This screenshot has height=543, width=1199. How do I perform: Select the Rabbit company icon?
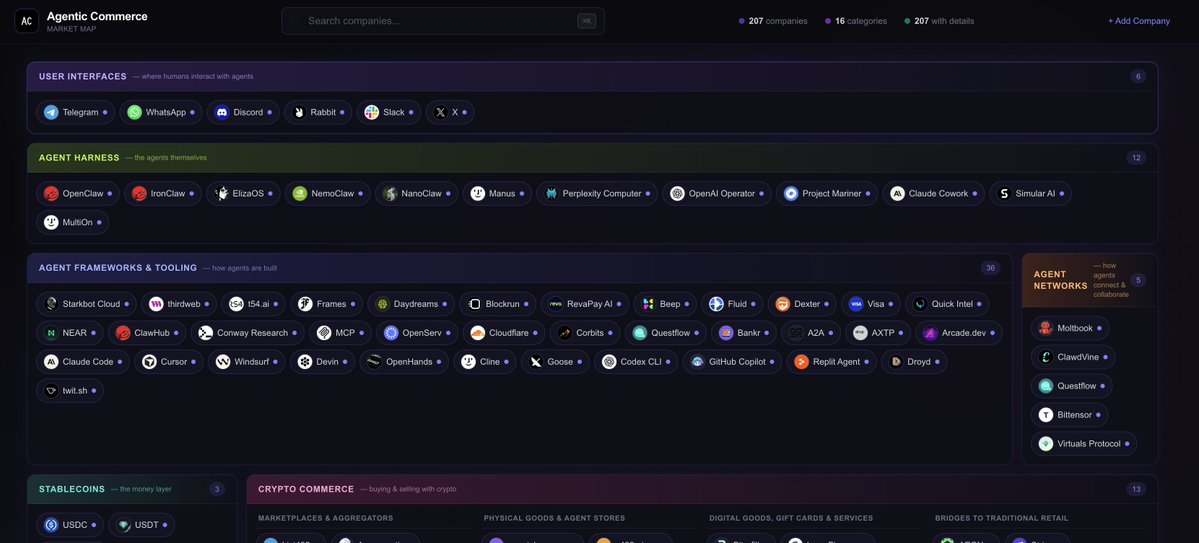pos(299,112)
